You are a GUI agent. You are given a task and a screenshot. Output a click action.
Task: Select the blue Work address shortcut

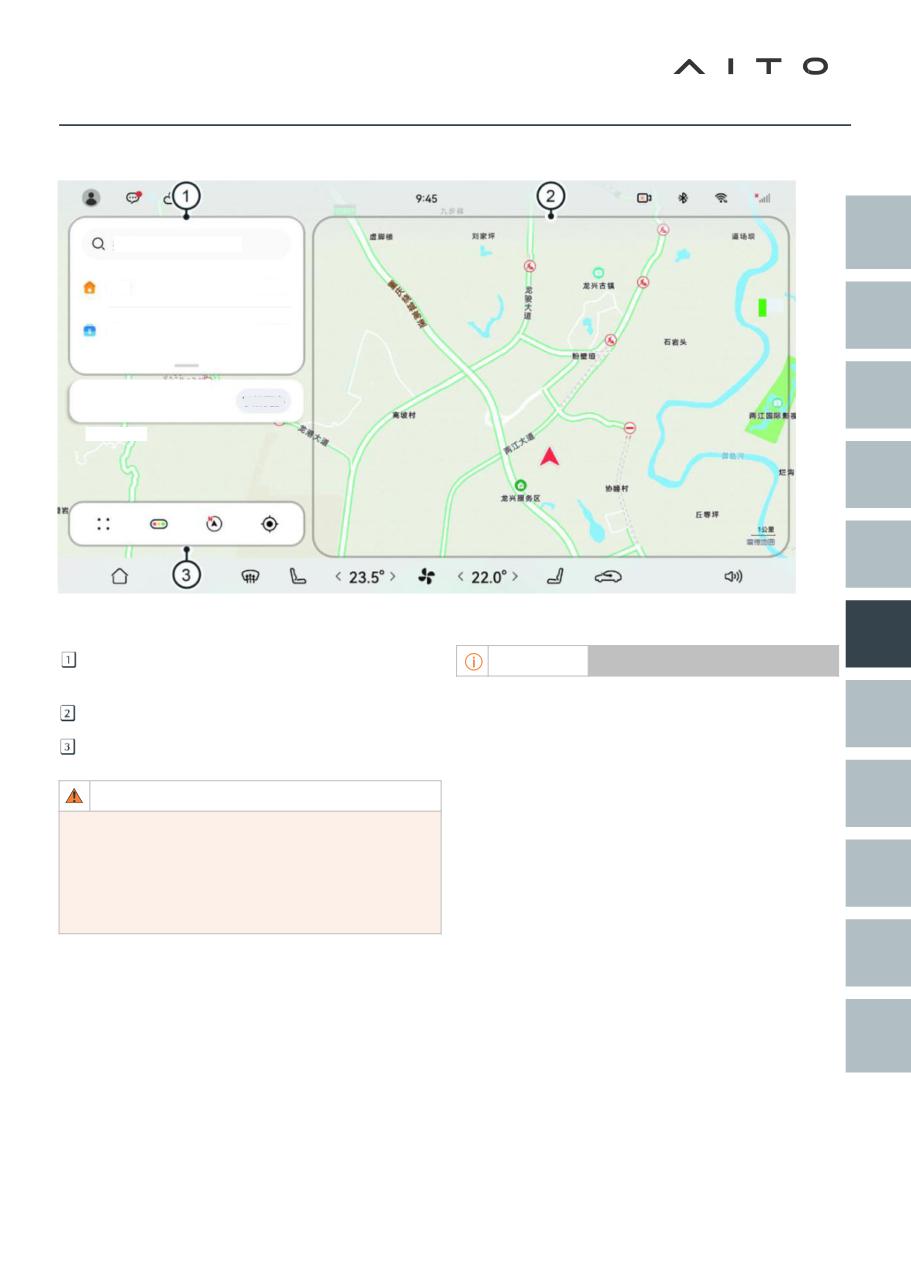coord(89,330)
